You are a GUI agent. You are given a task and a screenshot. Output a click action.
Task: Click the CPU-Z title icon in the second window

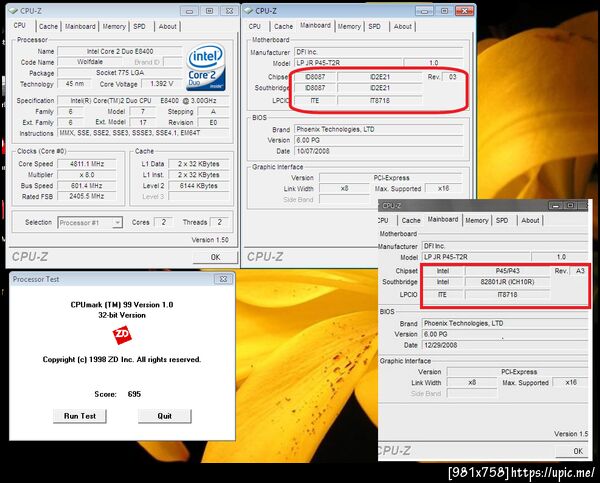(248, 11)
